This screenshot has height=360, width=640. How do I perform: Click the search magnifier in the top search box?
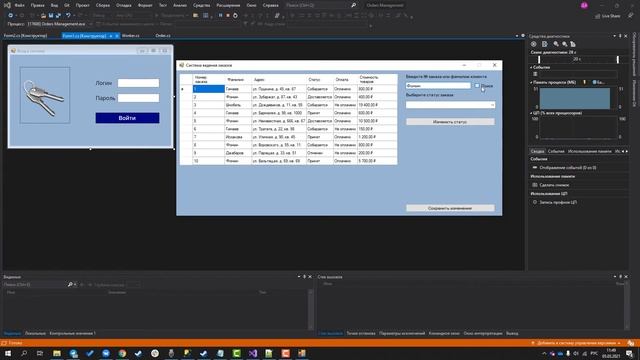[x=353, y=5]
